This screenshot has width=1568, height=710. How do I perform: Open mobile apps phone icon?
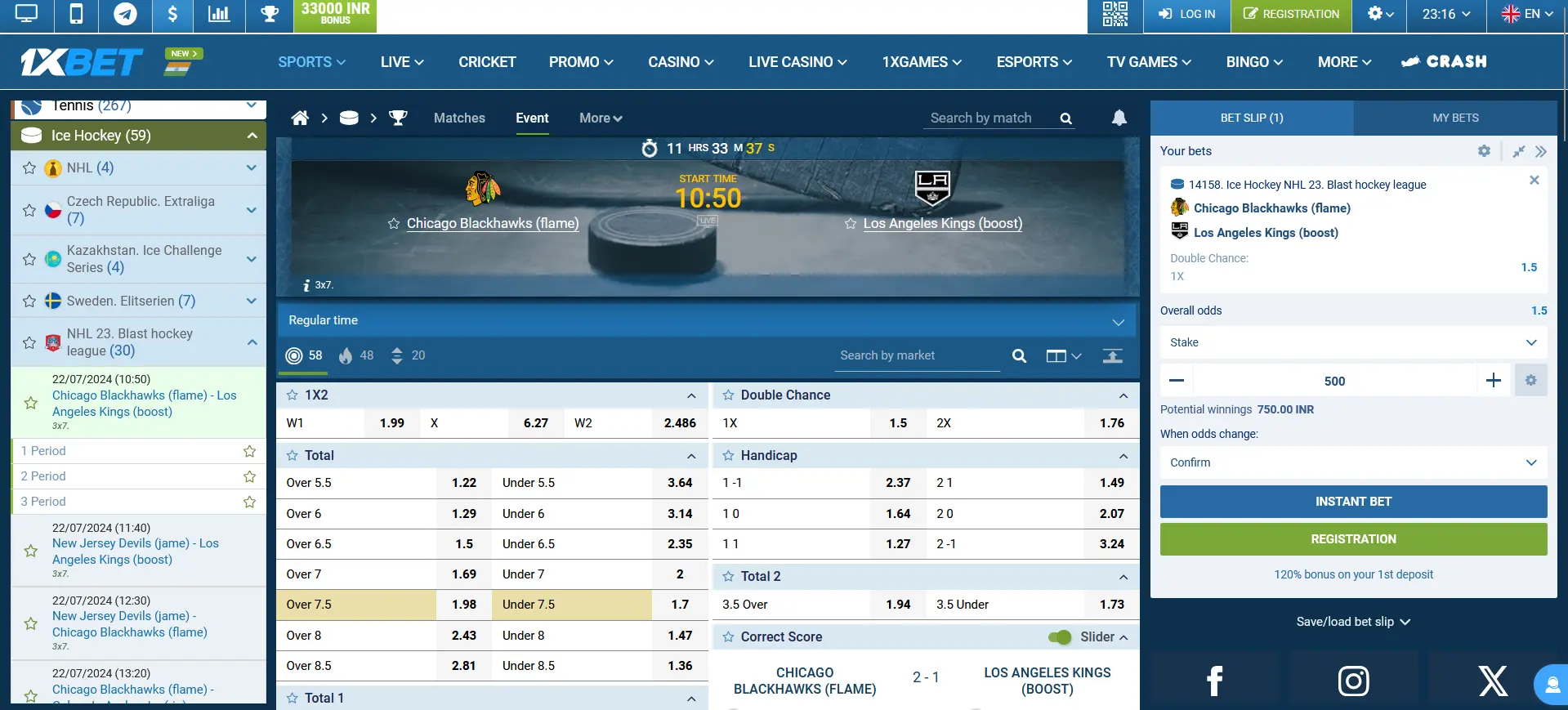tap(76, 14)
